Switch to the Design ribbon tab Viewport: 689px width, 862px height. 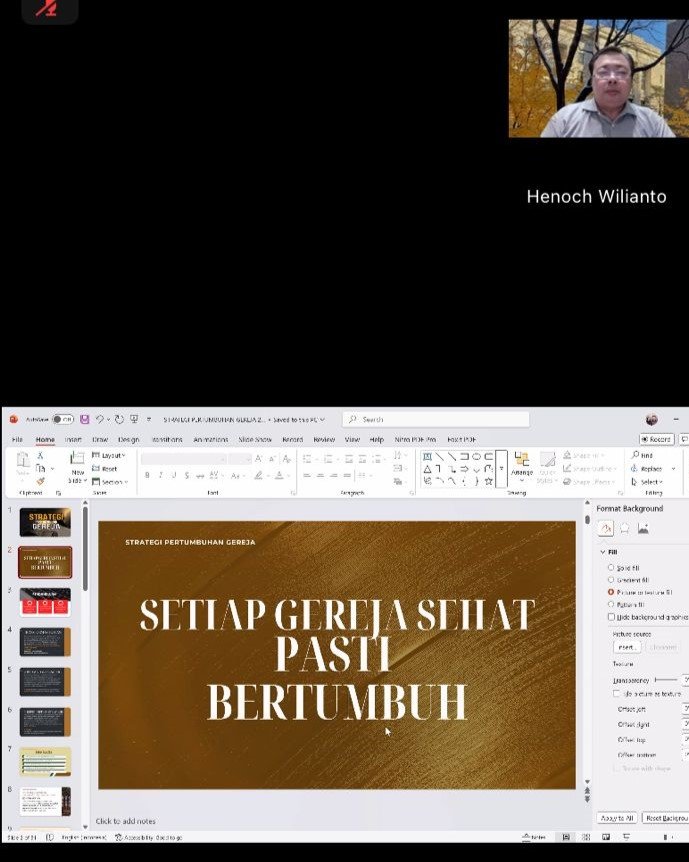[x=128, y=439]
